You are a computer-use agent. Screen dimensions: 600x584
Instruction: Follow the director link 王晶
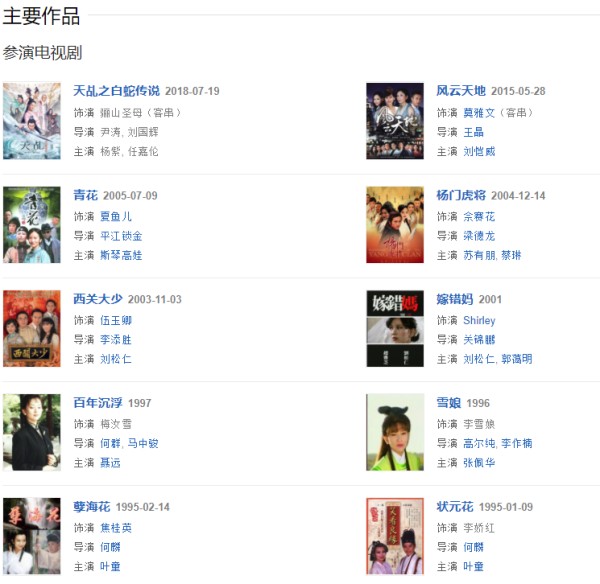click(x=473, y=132)
